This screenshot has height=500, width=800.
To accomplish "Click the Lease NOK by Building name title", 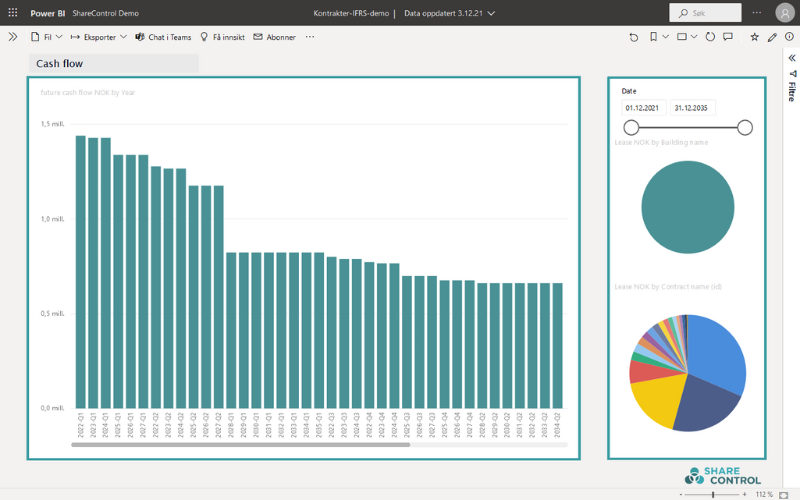I will [x=661, y=142].
